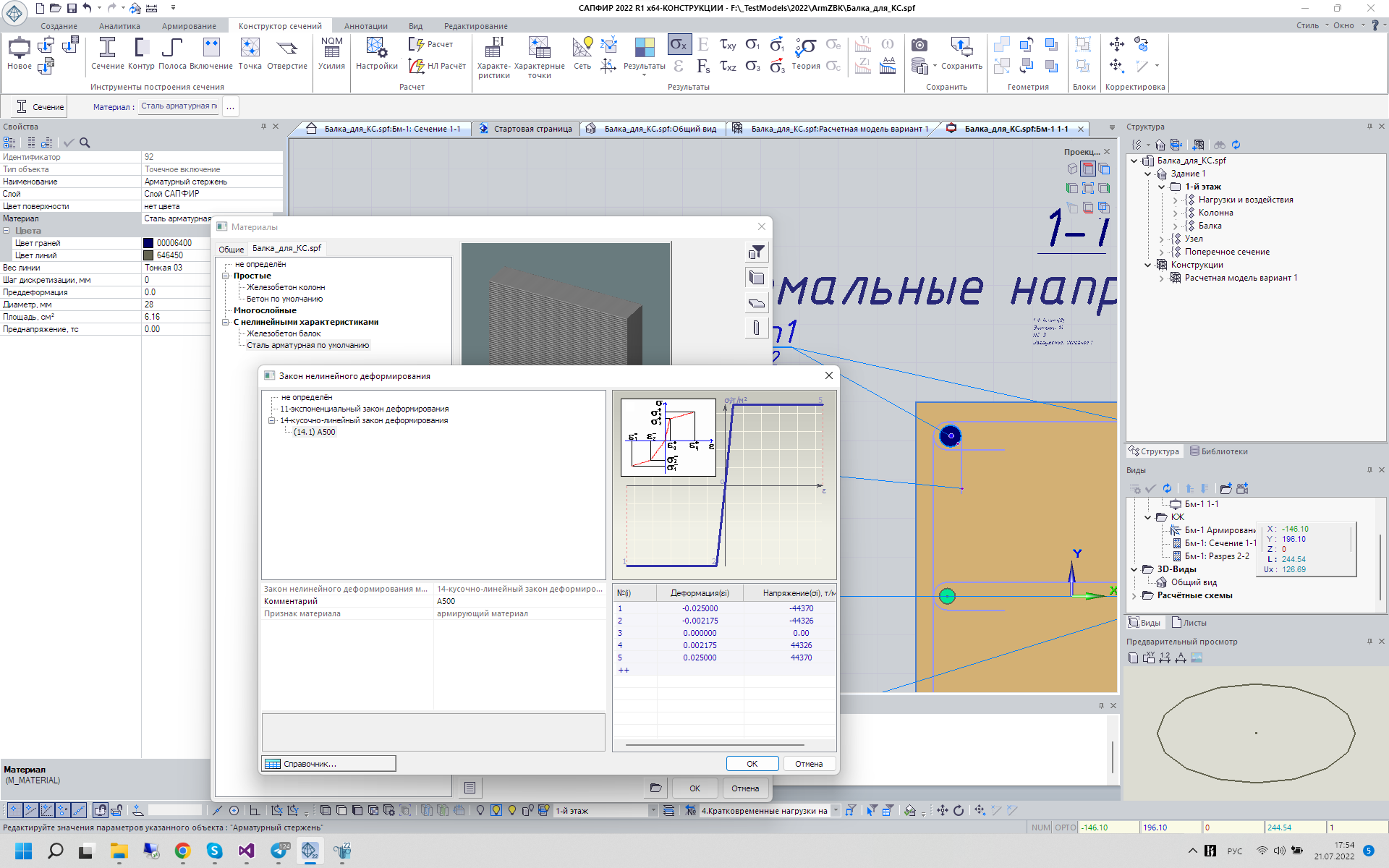Viewport: 1389px width, 868px height.
Task: Toggle NUM indicator in status bar
Action: click(1040, 827)
